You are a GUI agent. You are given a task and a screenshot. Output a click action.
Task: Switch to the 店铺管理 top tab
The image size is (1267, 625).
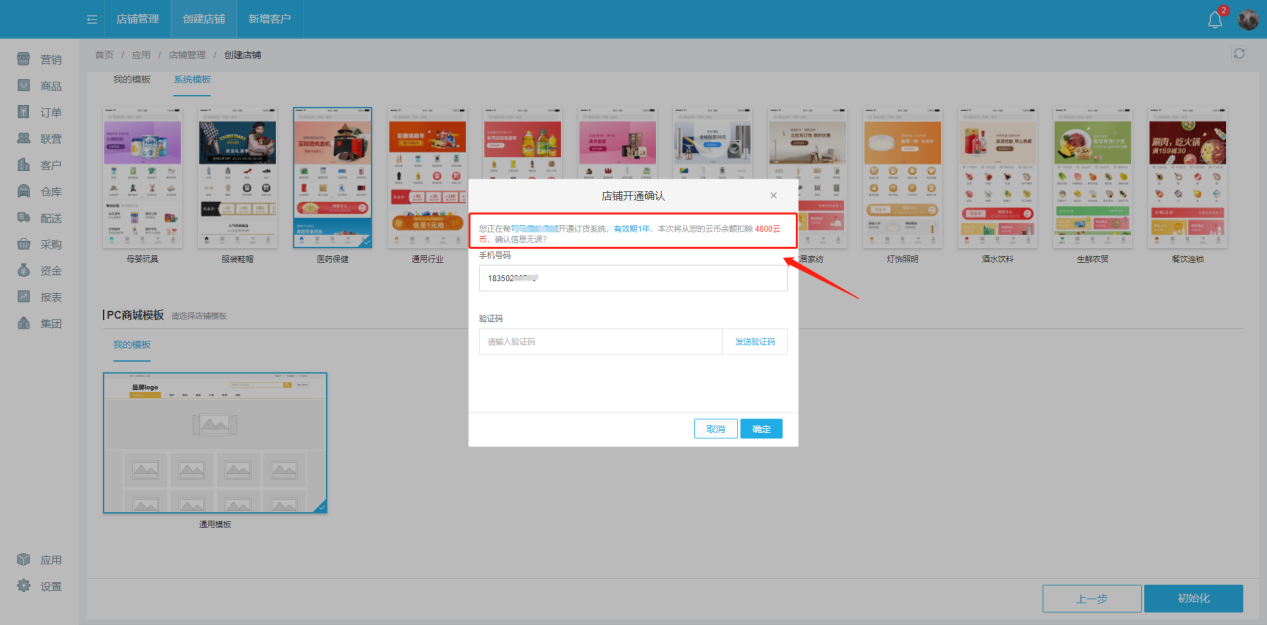137,19
